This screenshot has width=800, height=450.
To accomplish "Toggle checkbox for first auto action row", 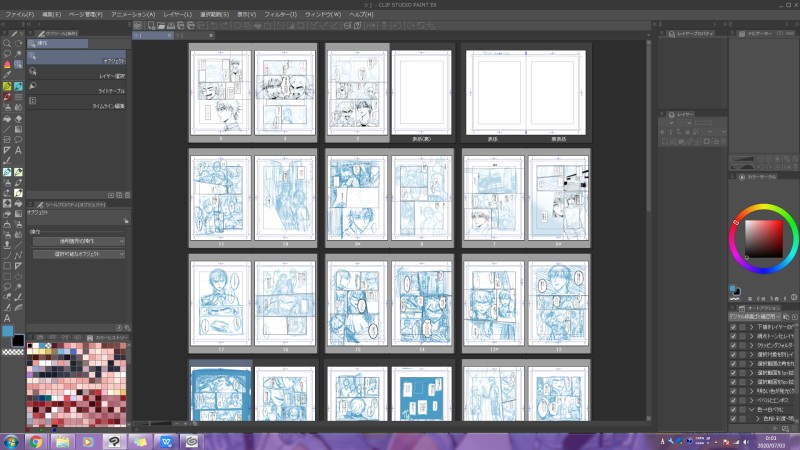I will (x=733, y=327).
